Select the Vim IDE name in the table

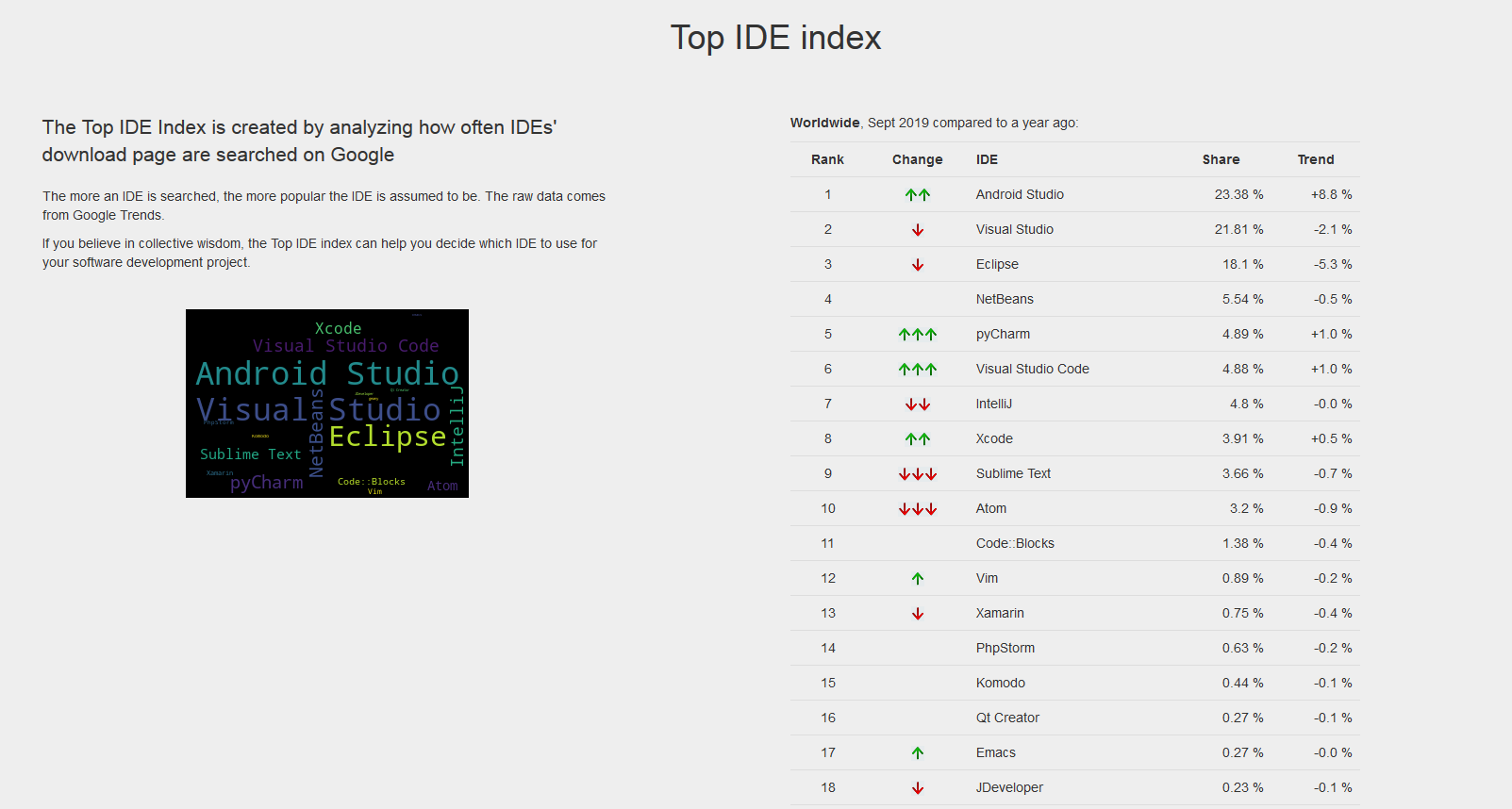tap(987, 578)
